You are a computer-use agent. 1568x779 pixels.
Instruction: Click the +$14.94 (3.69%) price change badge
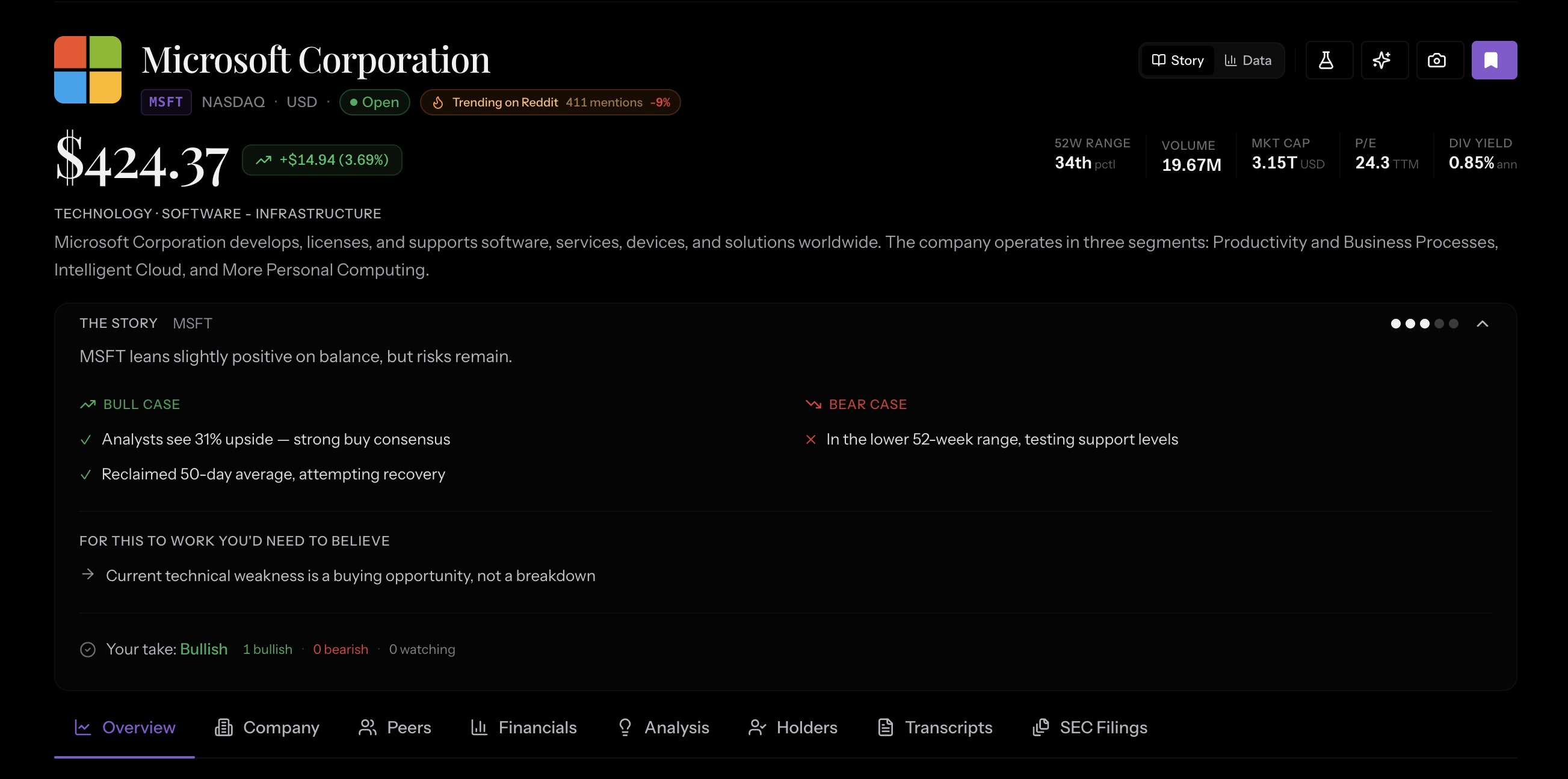tap(322, 160)
